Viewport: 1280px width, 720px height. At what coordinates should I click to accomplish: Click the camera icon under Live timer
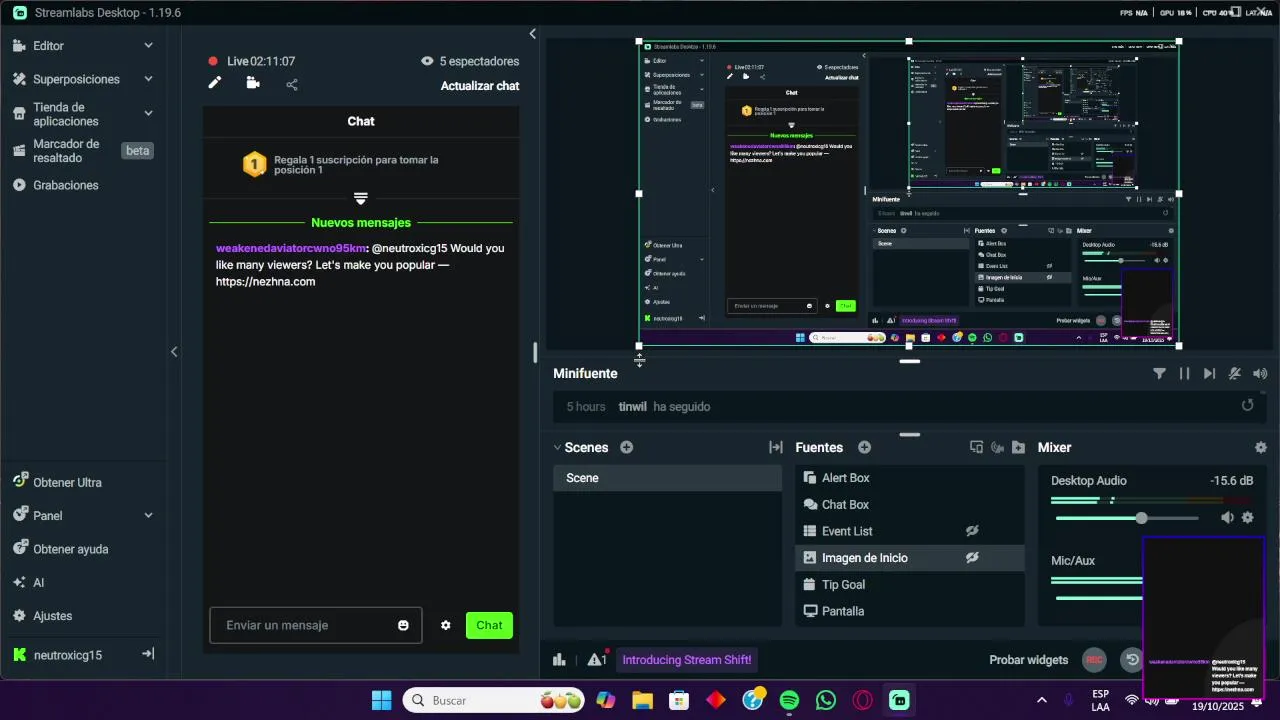253,83
